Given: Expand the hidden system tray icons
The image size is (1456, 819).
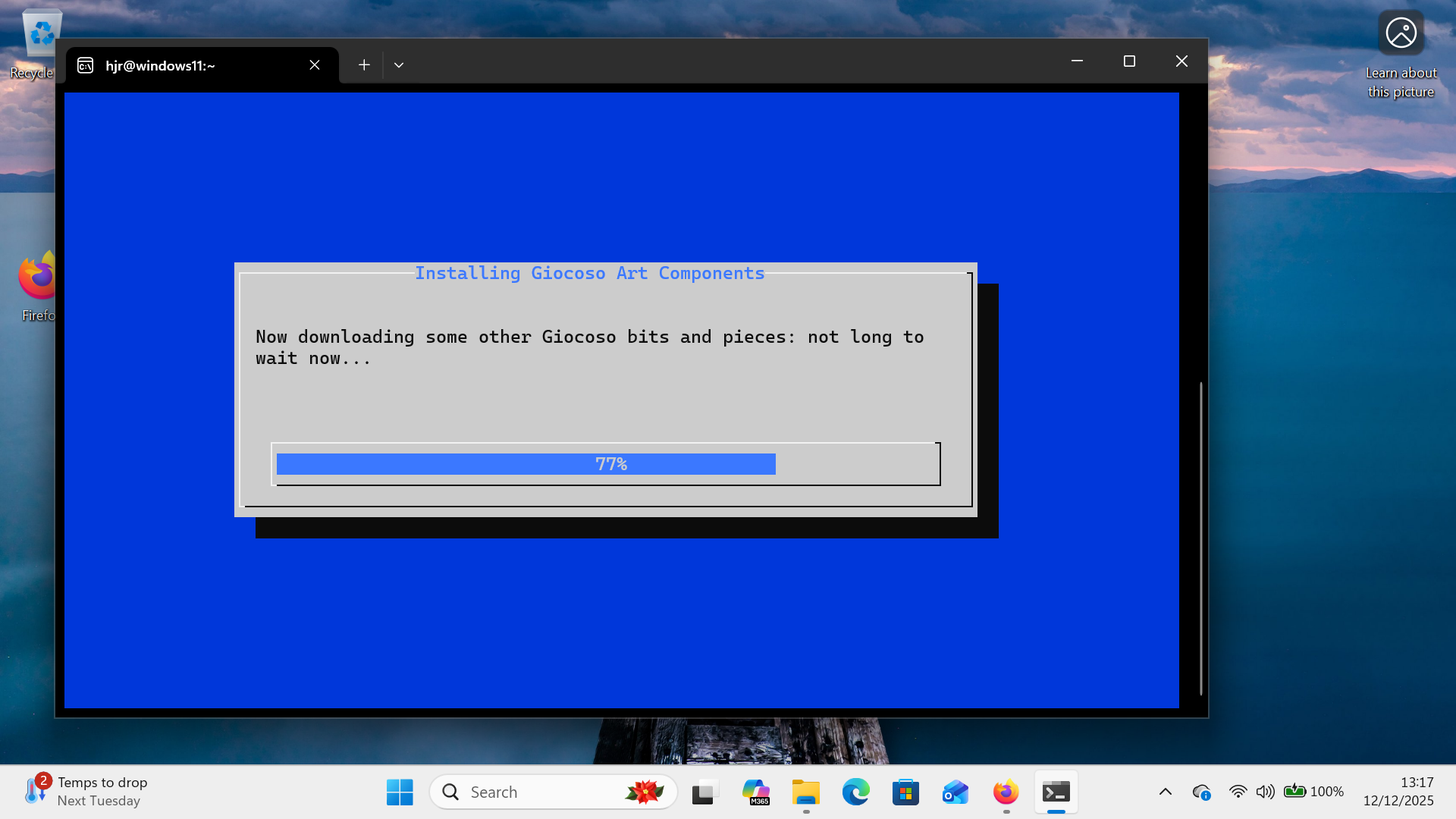Looking at the screenshot, I should click(1166, 792).
